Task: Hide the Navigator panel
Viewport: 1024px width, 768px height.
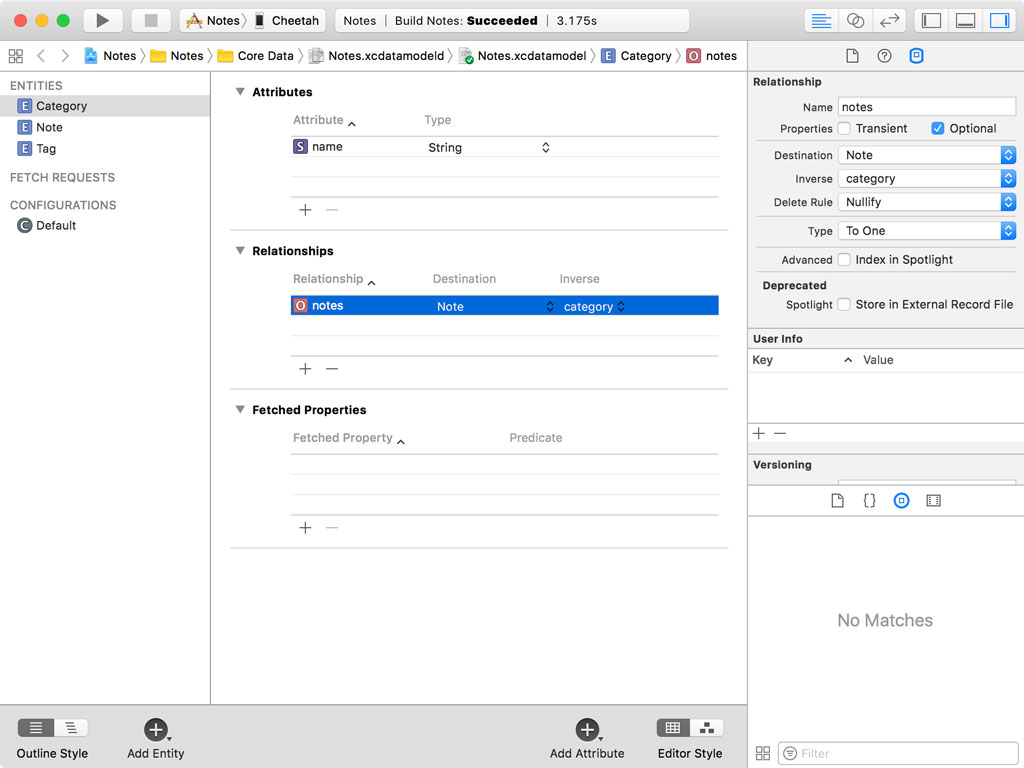Action: [931, 20]
